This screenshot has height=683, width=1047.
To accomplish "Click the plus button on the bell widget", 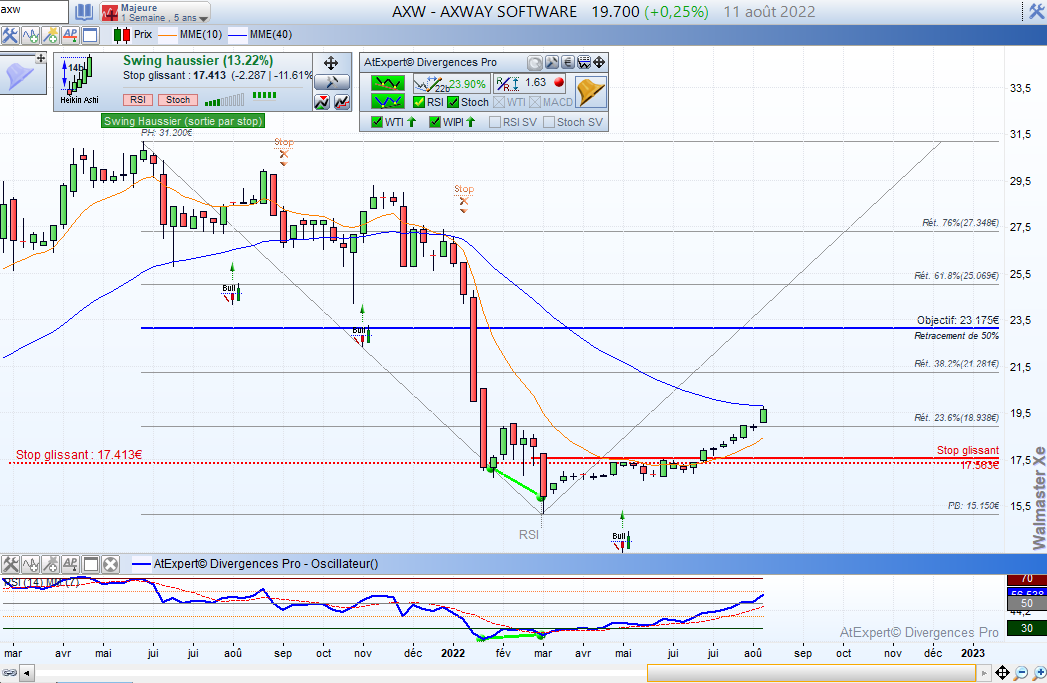I will coord(41,58).
